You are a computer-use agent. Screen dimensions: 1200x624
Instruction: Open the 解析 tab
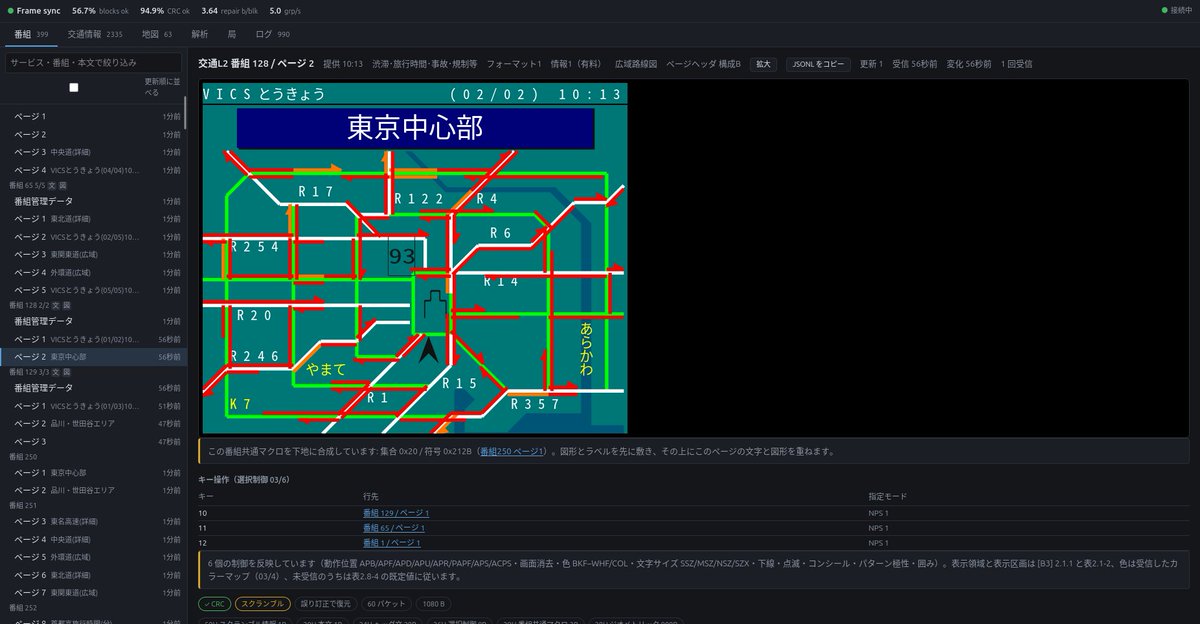[200, 34]
